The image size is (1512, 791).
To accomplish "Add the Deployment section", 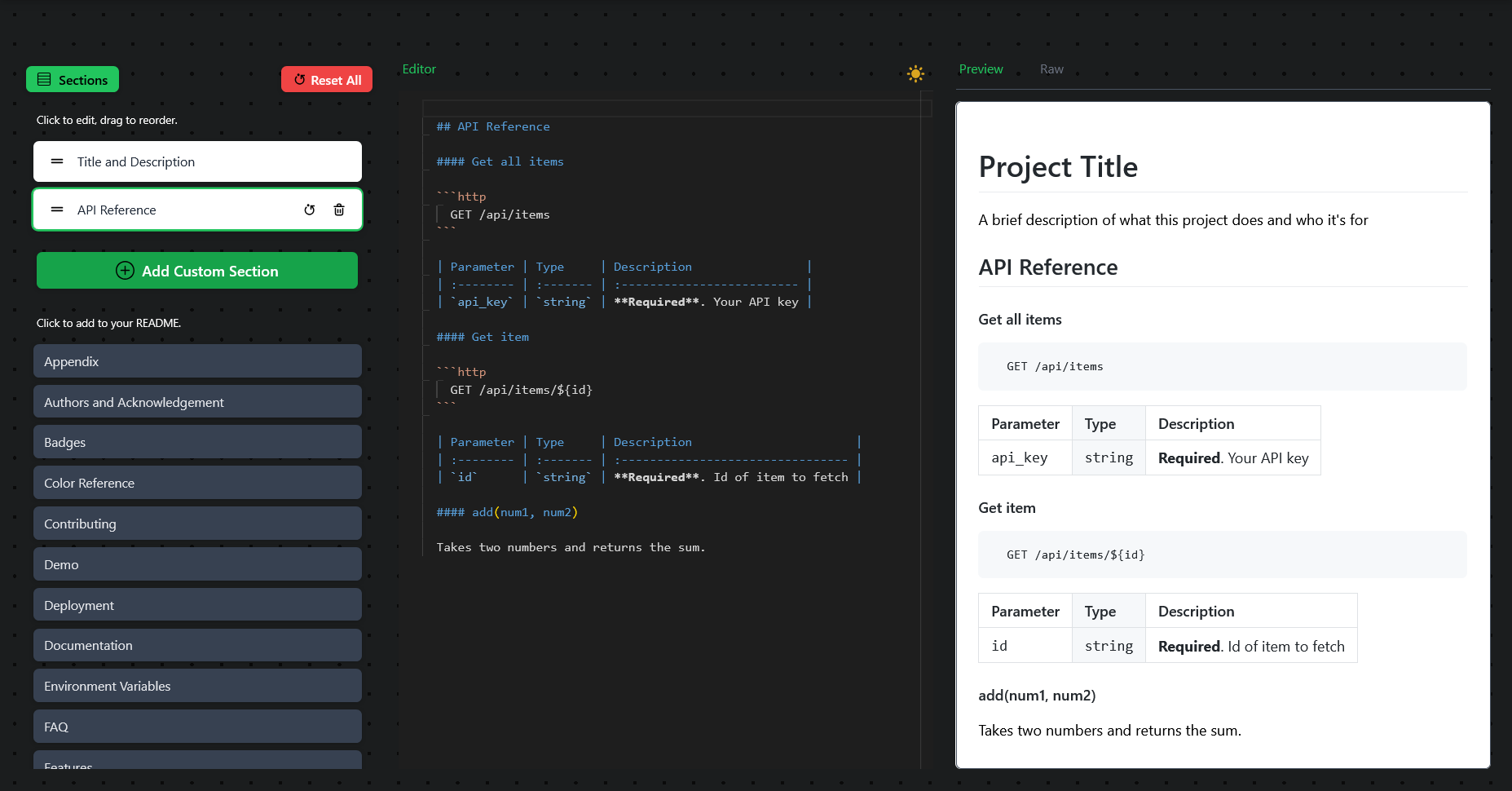I will click(x=197, y=604).
